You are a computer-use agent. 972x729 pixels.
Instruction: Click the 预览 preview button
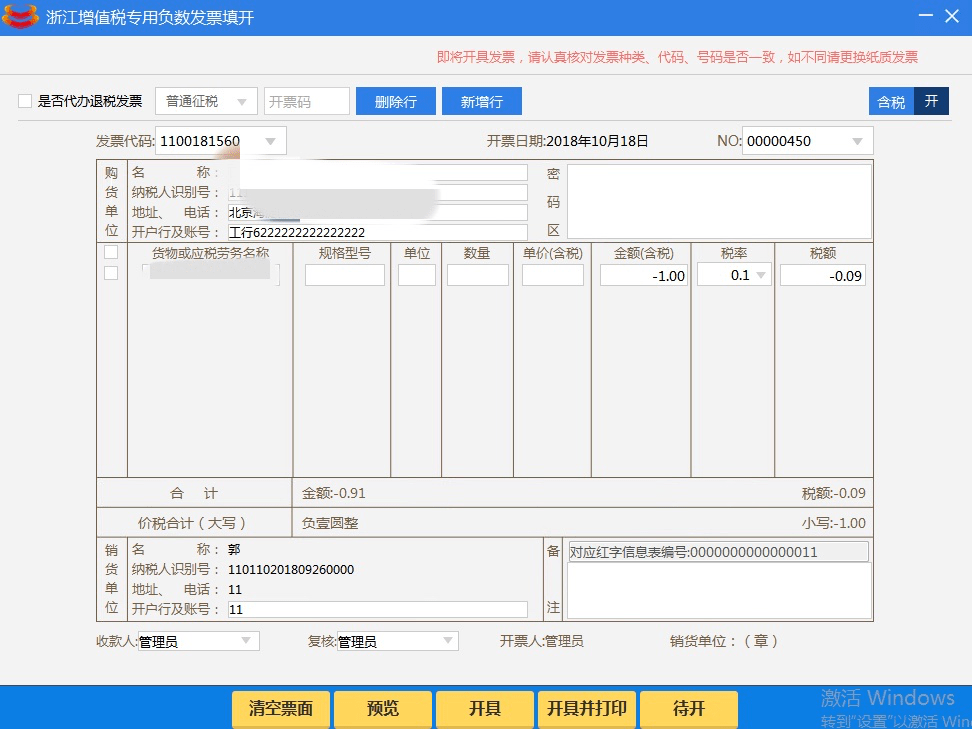point(383,708)
